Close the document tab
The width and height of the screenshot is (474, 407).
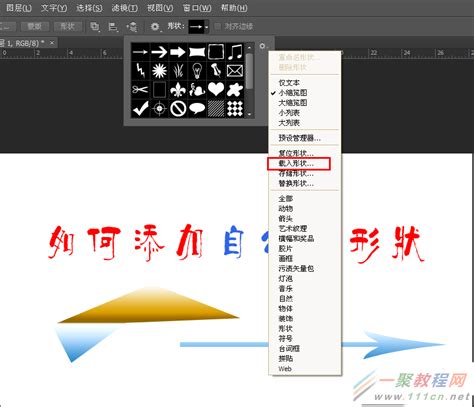pos(52,43)
